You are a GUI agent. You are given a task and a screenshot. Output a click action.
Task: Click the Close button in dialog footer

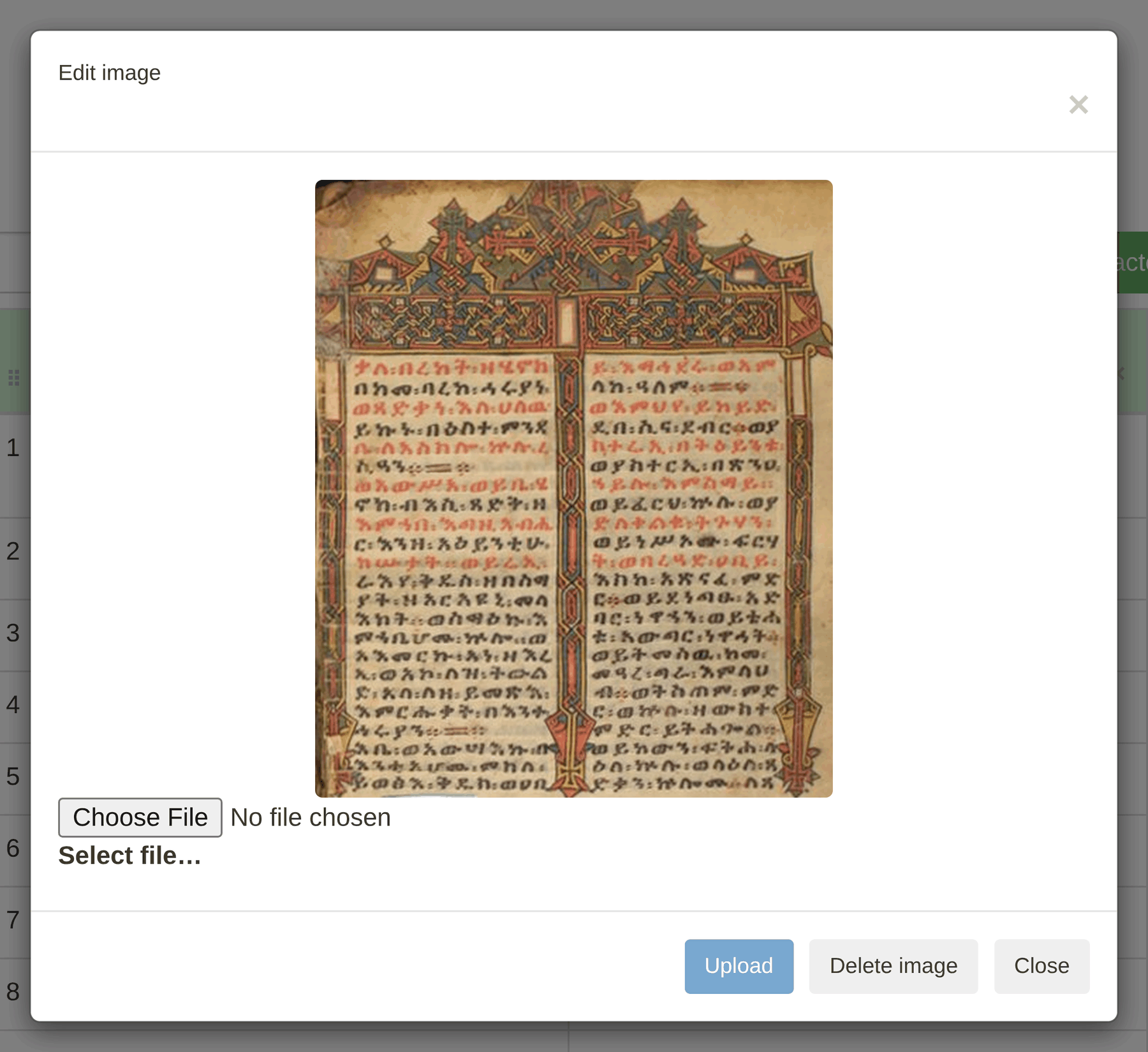[x=1041, y=966]
